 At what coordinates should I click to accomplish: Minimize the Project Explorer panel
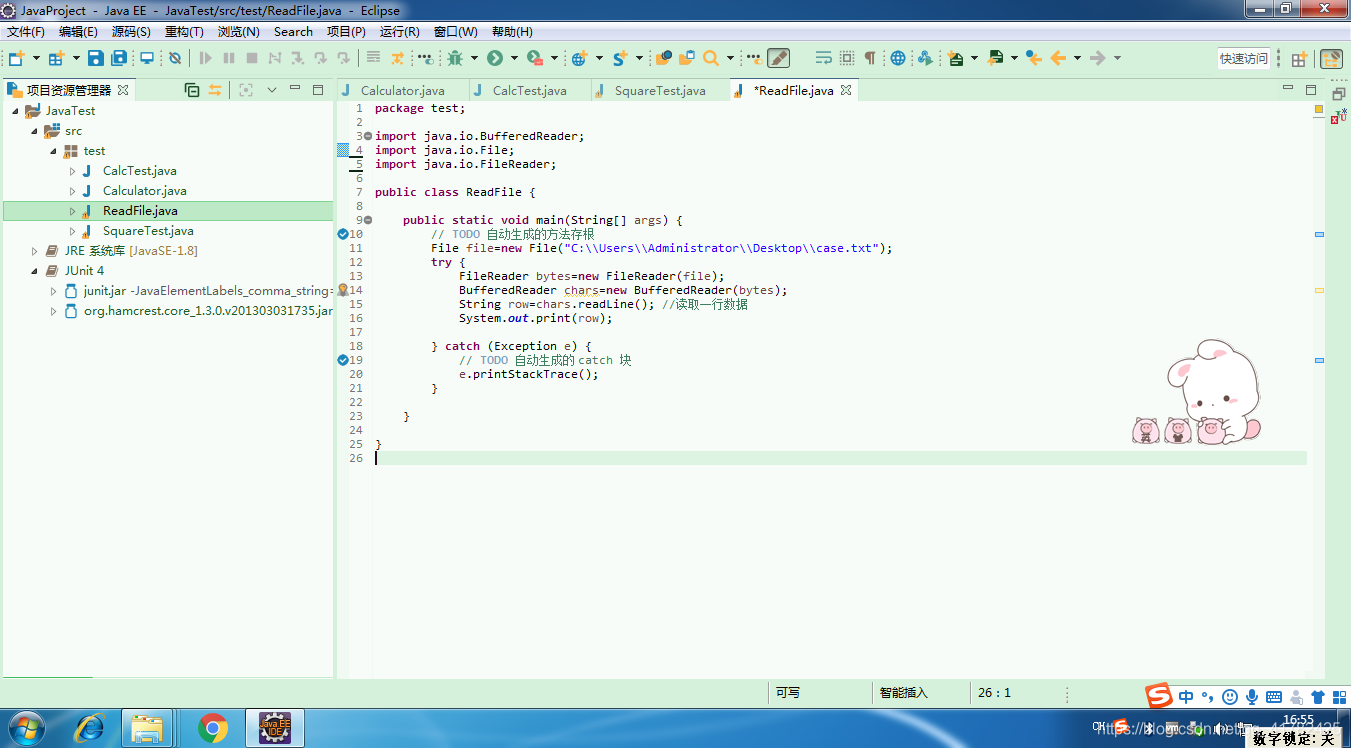pyautogui.click(x=295, y=89)
